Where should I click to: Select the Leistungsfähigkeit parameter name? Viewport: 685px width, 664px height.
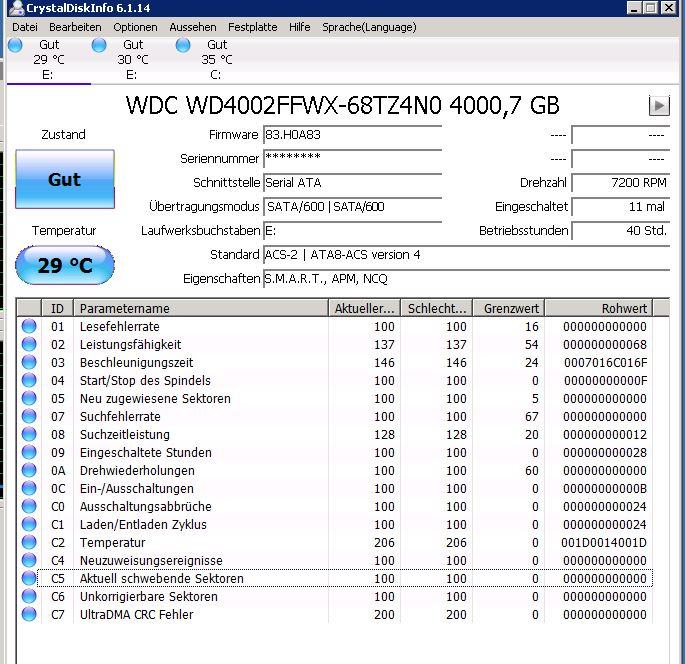pyautogui.click(x=130, y=345)
